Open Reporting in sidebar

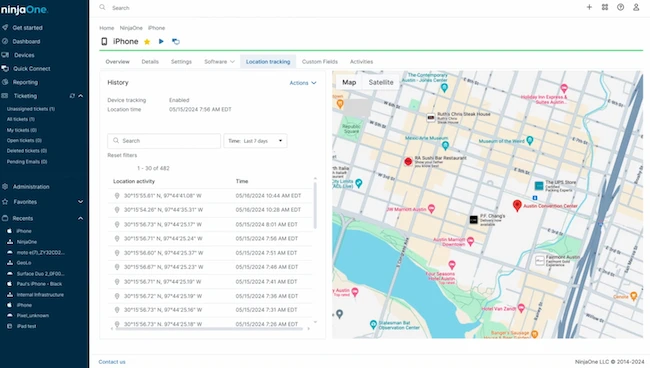pos(25,82)
